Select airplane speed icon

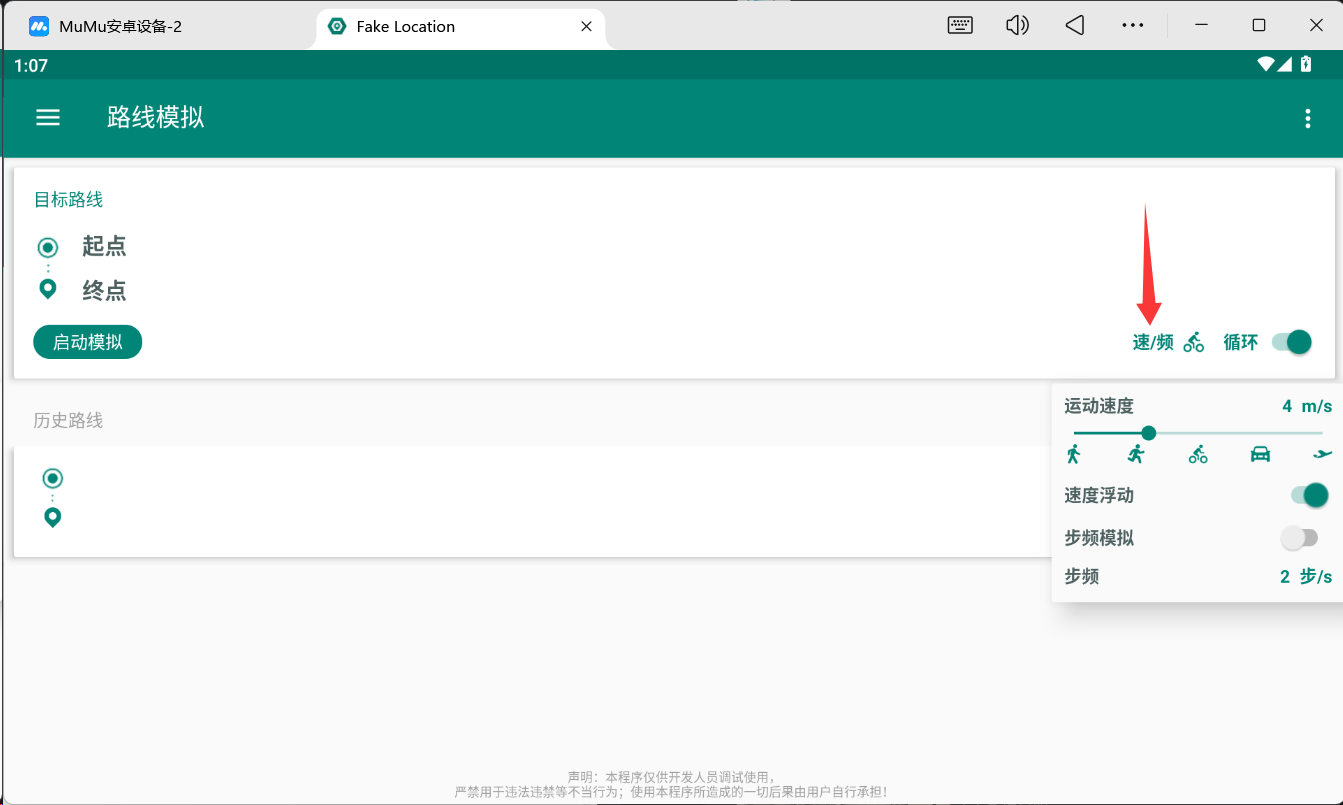[x=1322, y=455]
